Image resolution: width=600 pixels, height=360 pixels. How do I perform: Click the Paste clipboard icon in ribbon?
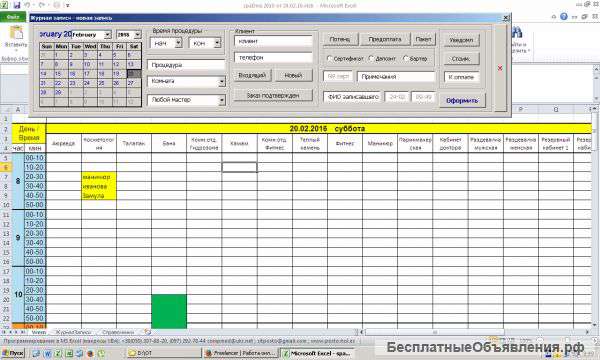[x=16, y=33]
